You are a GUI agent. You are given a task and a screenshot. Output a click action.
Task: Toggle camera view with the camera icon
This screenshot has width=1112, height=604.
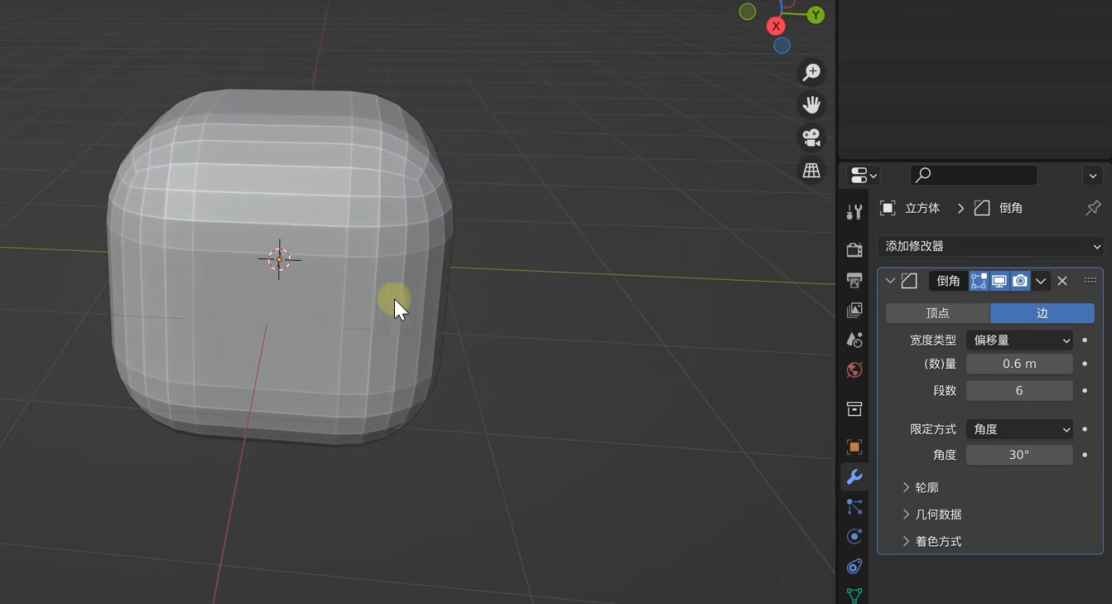[811, 138]
